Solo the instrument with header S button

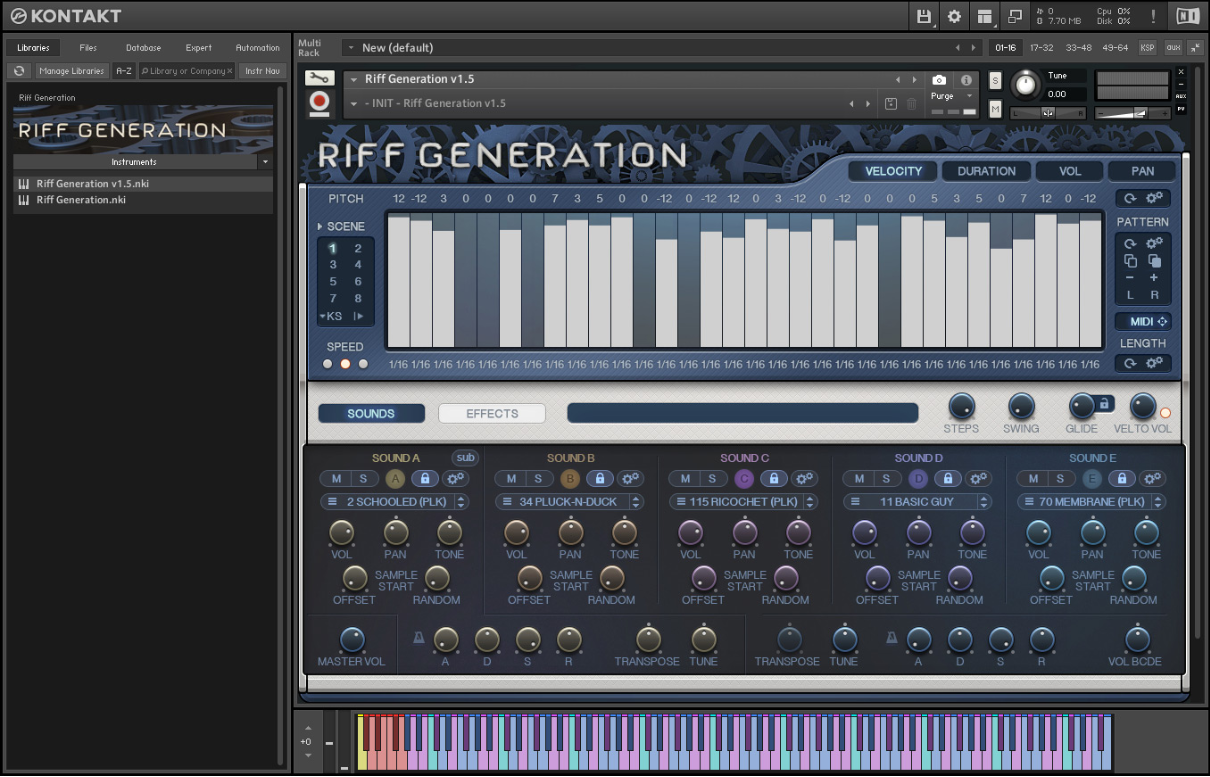pyautogui.click(x=995, y=80)
